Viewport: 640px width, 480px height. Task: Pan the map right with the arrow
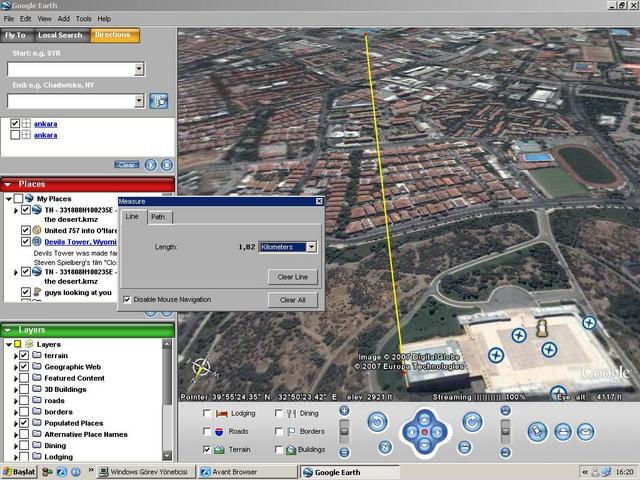[x=438, y=432]
